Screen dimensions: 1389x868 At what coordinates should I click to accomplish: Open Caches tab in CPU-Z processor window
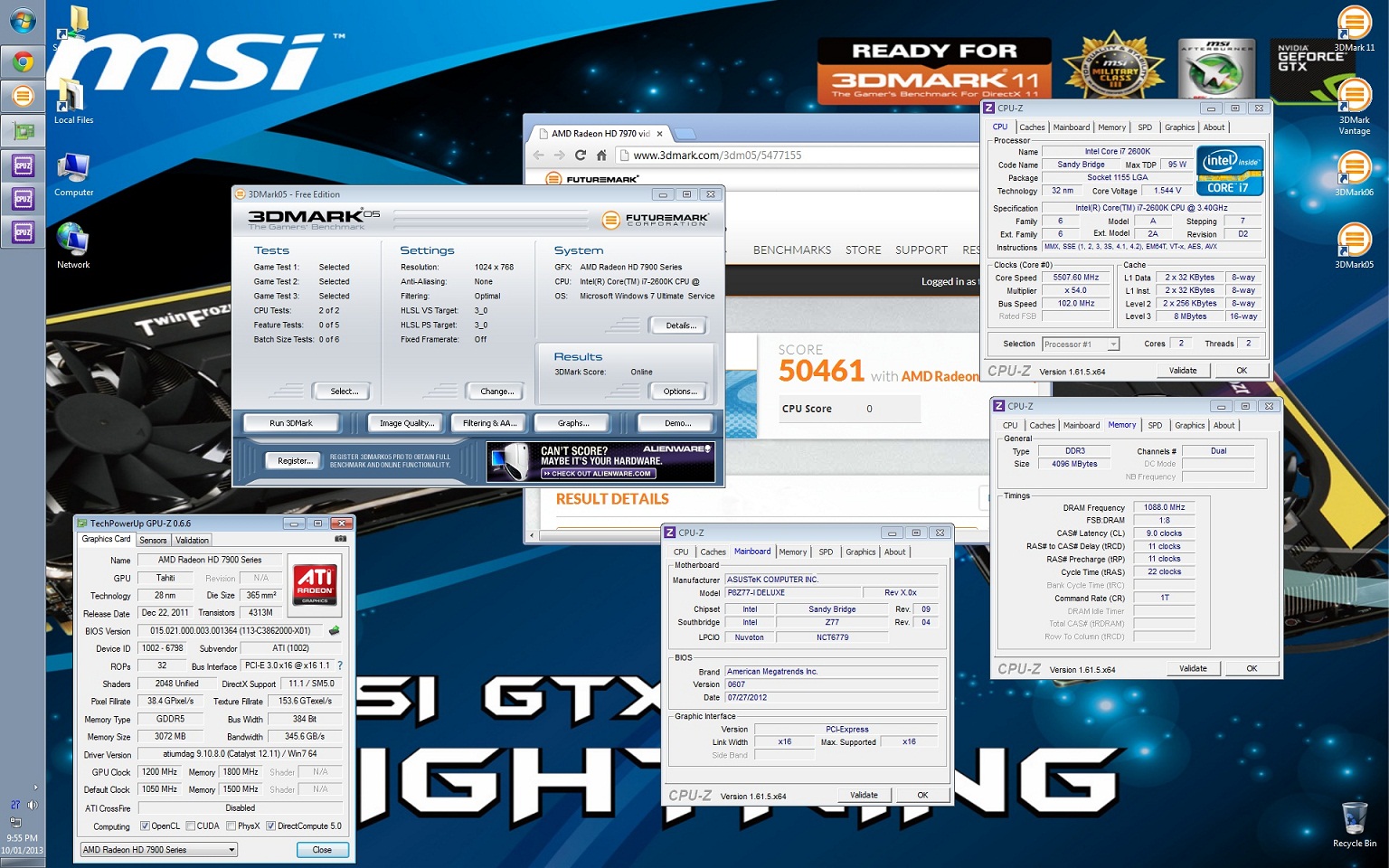(x=1032, y=127)
